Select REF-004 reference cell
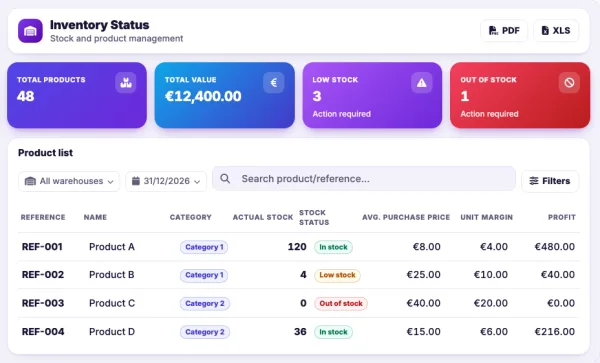This screenshot has width=600, height=363. [43, 332]
